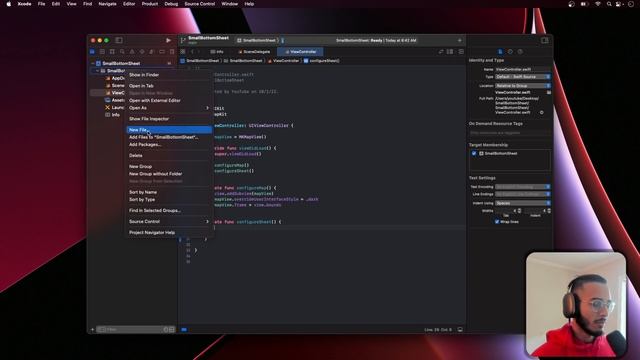Open the Source Control menu in menu bar
Screen dimensions: 640x360
click(200, 4)
